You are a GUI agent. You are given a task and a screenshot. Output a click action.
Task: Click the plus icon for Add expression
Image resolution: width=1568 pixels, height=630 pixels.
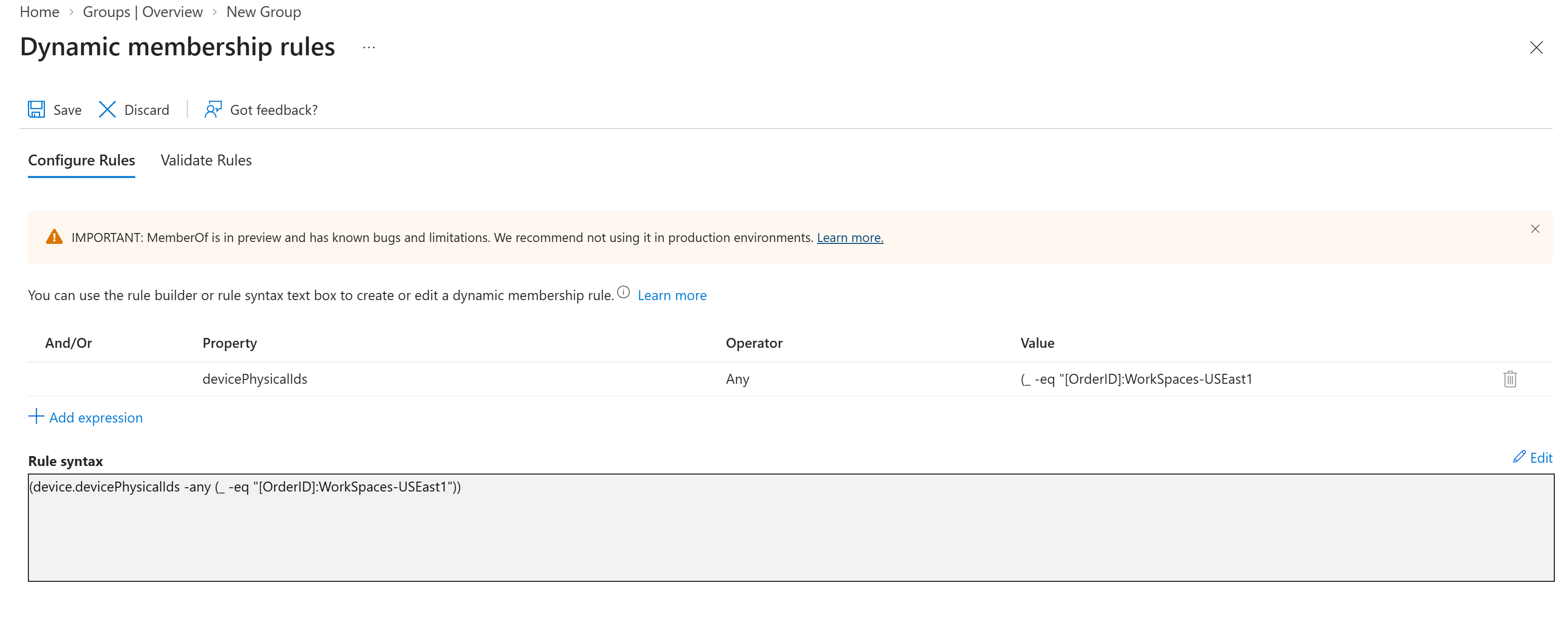(36, 416)
